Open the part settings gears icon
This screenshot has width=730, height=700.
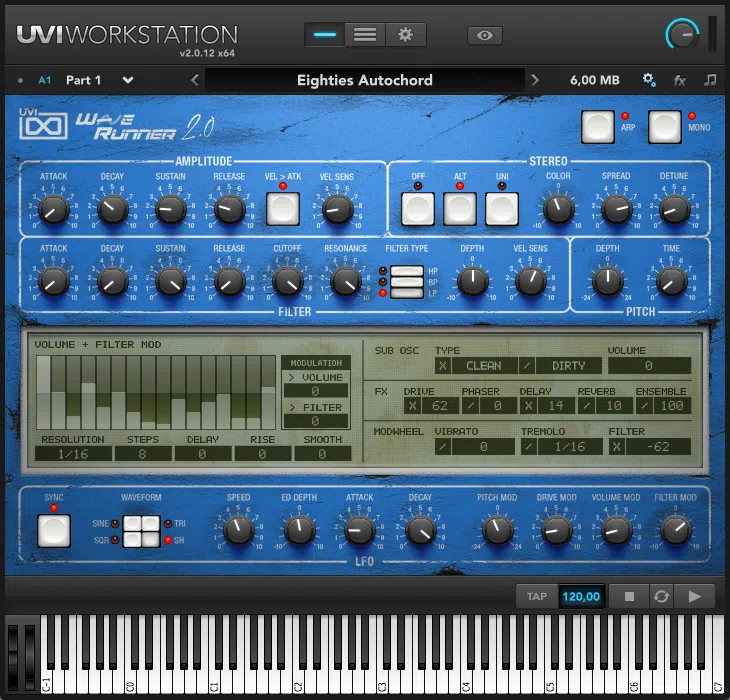[x=649, y=80]
